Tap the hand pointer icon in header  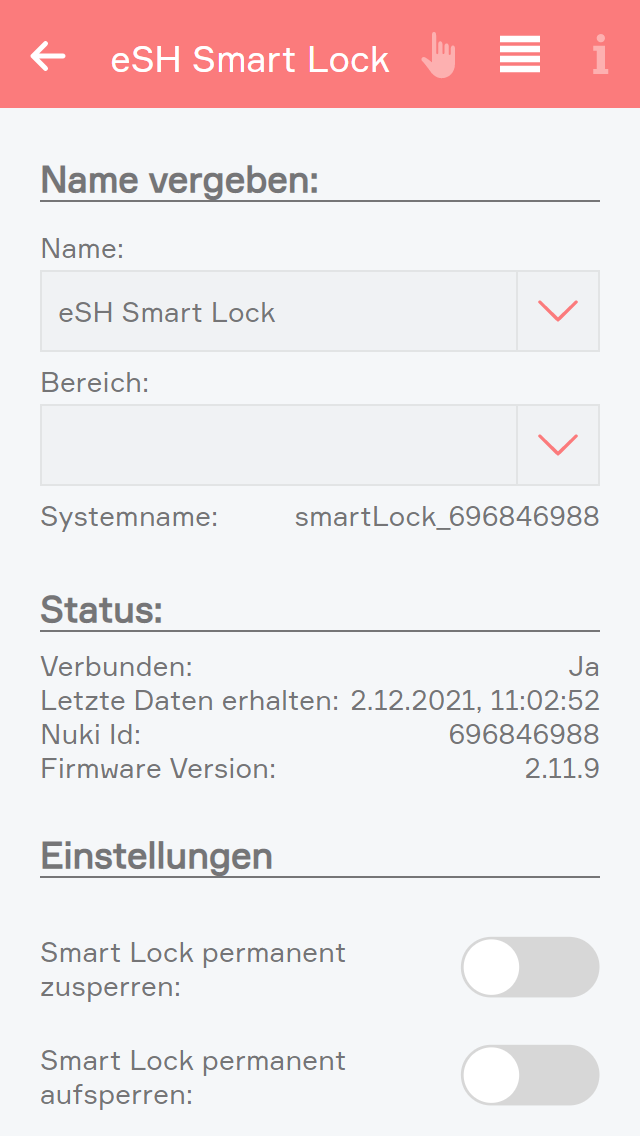coord(438,56)
